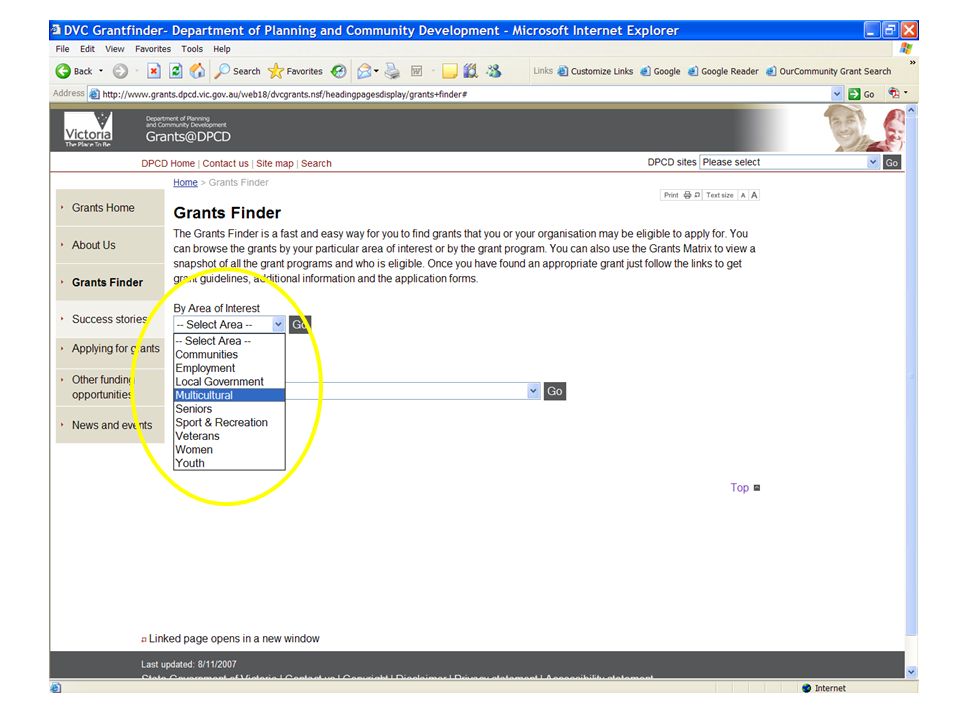960x720 pixels.
Task: Open the Site map link
Action: pyautogui.click(x=275, y=163)
